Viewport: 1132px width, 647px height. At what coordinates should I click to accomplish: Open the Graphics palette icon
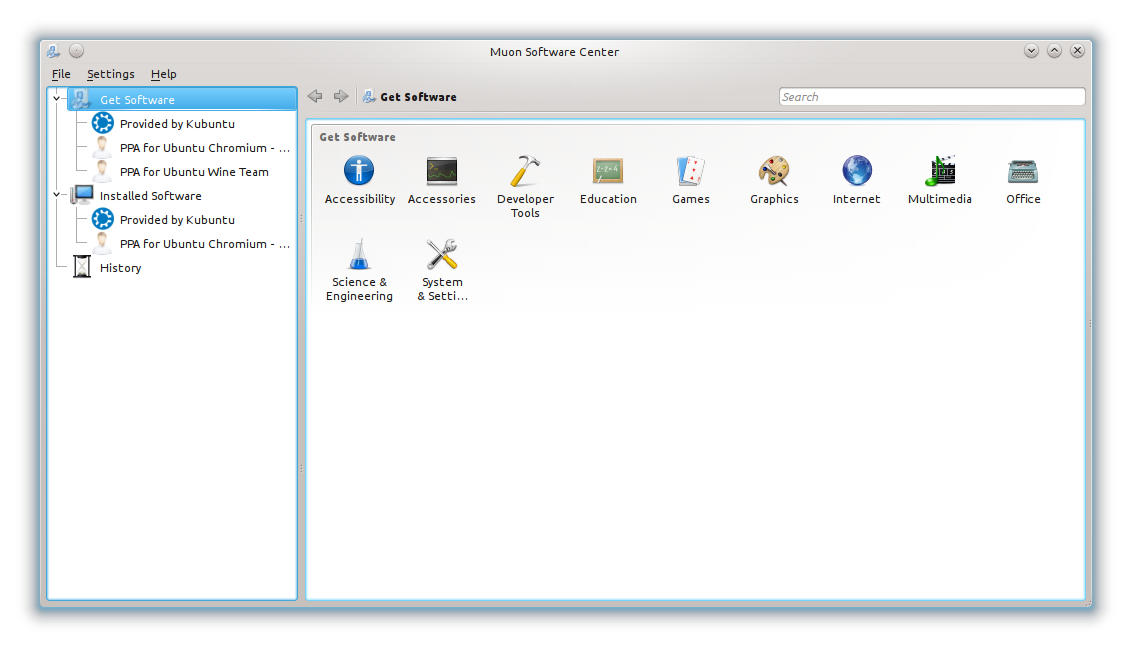tap(774, 171)
